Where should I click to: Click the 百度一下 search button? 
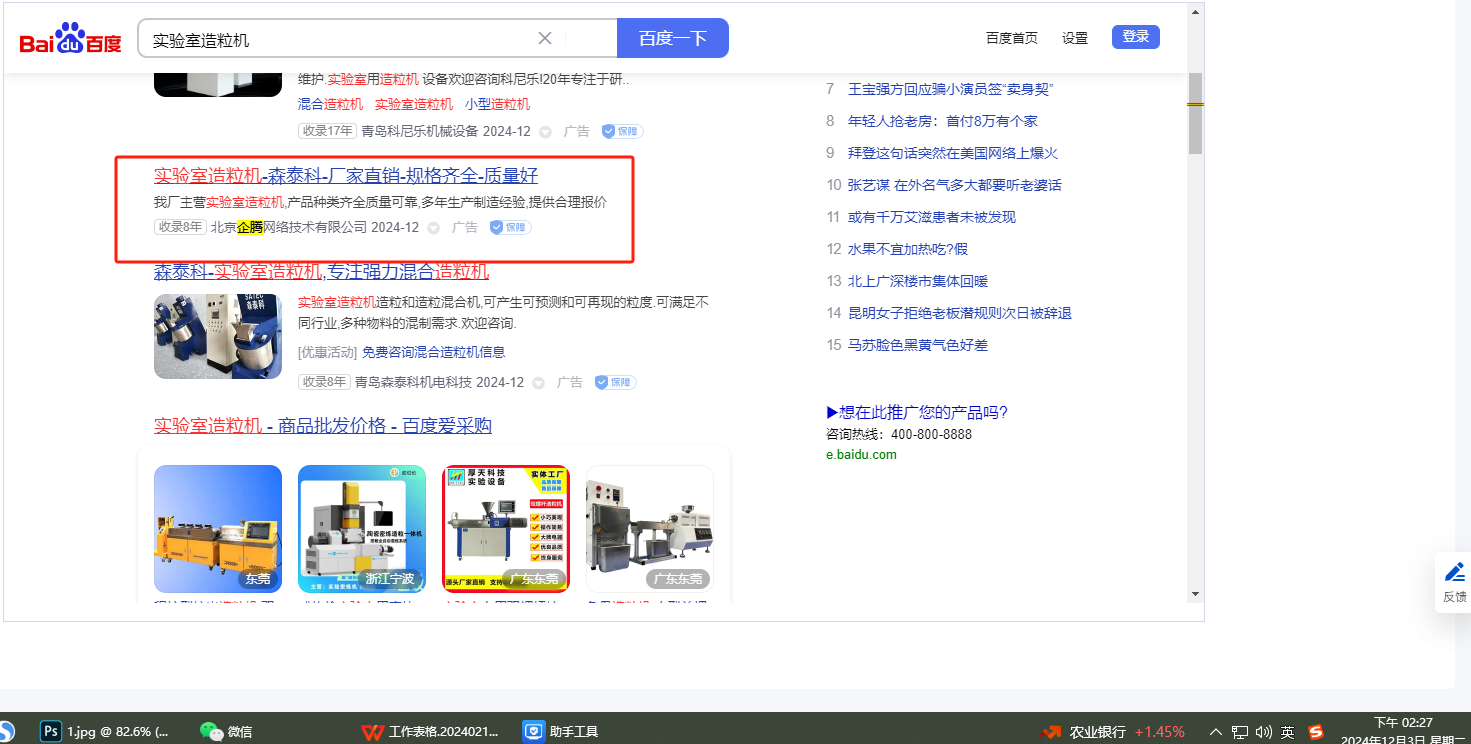tap(673, 38)
